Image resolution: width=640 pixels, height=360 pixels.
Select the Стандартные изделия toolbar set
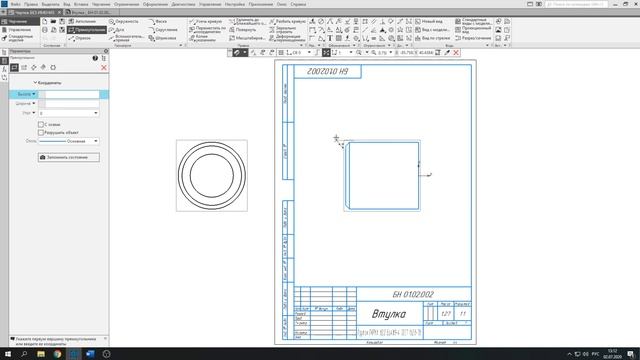pos(18,38)
